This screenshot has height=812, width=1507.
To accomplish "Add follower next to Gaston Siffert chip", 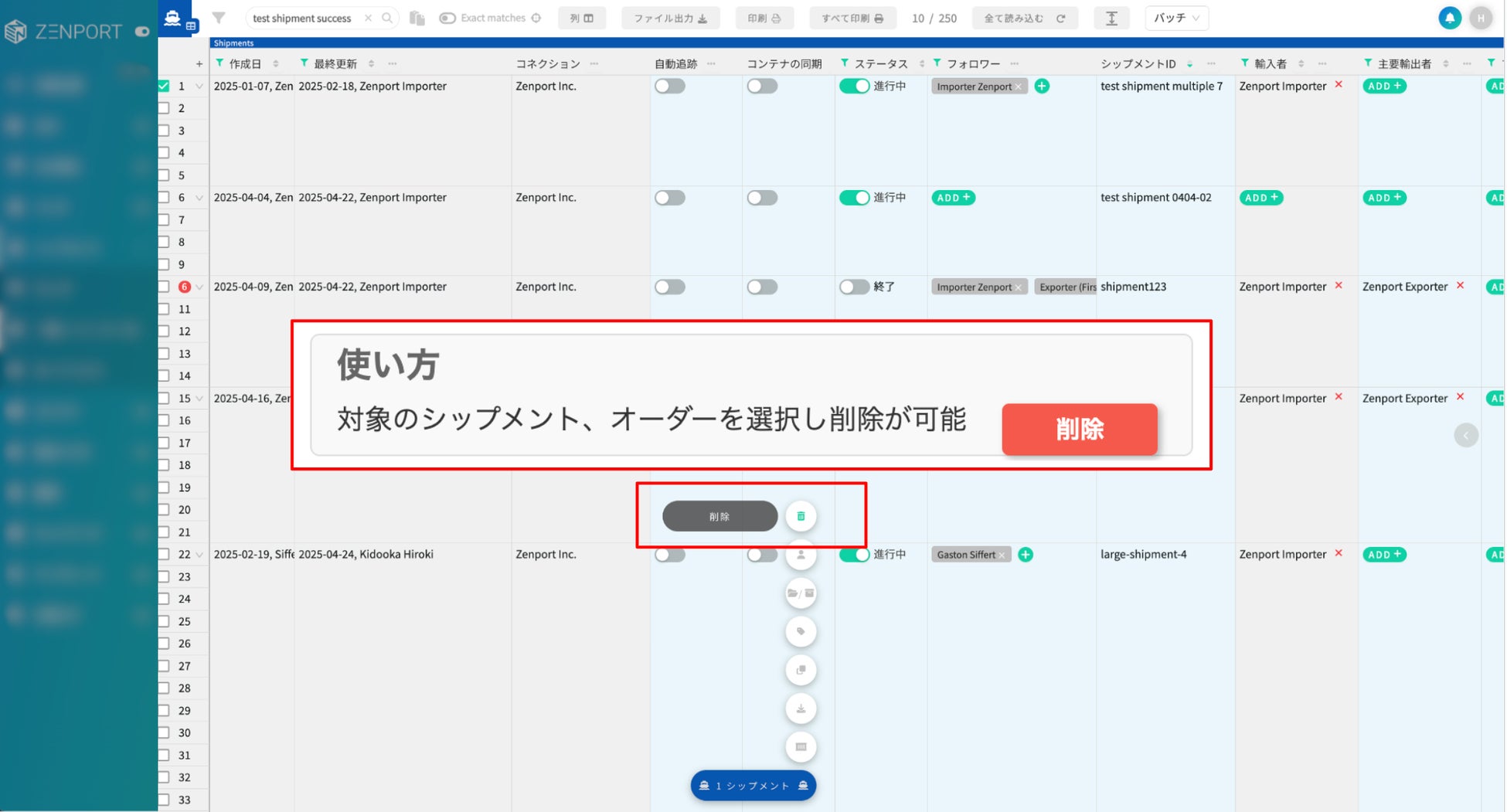I will 1026,555.
